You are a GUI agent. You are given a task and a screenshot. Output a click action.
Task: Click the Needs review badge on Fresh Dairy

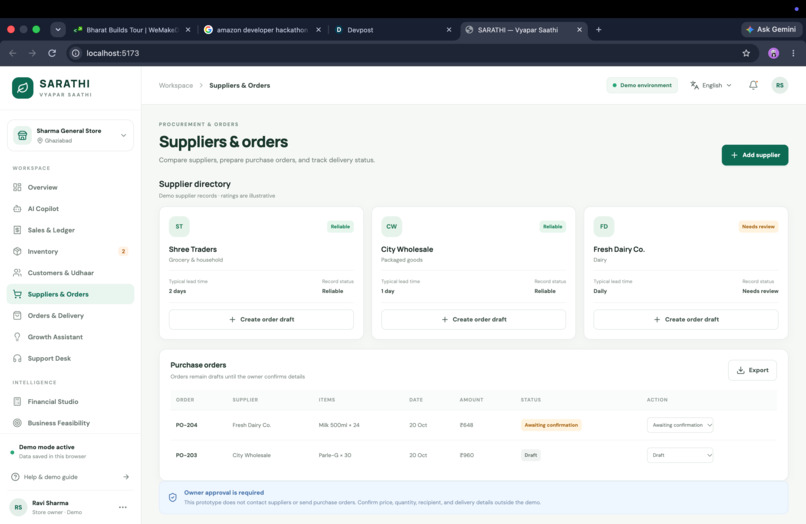(x=758, y=226)
